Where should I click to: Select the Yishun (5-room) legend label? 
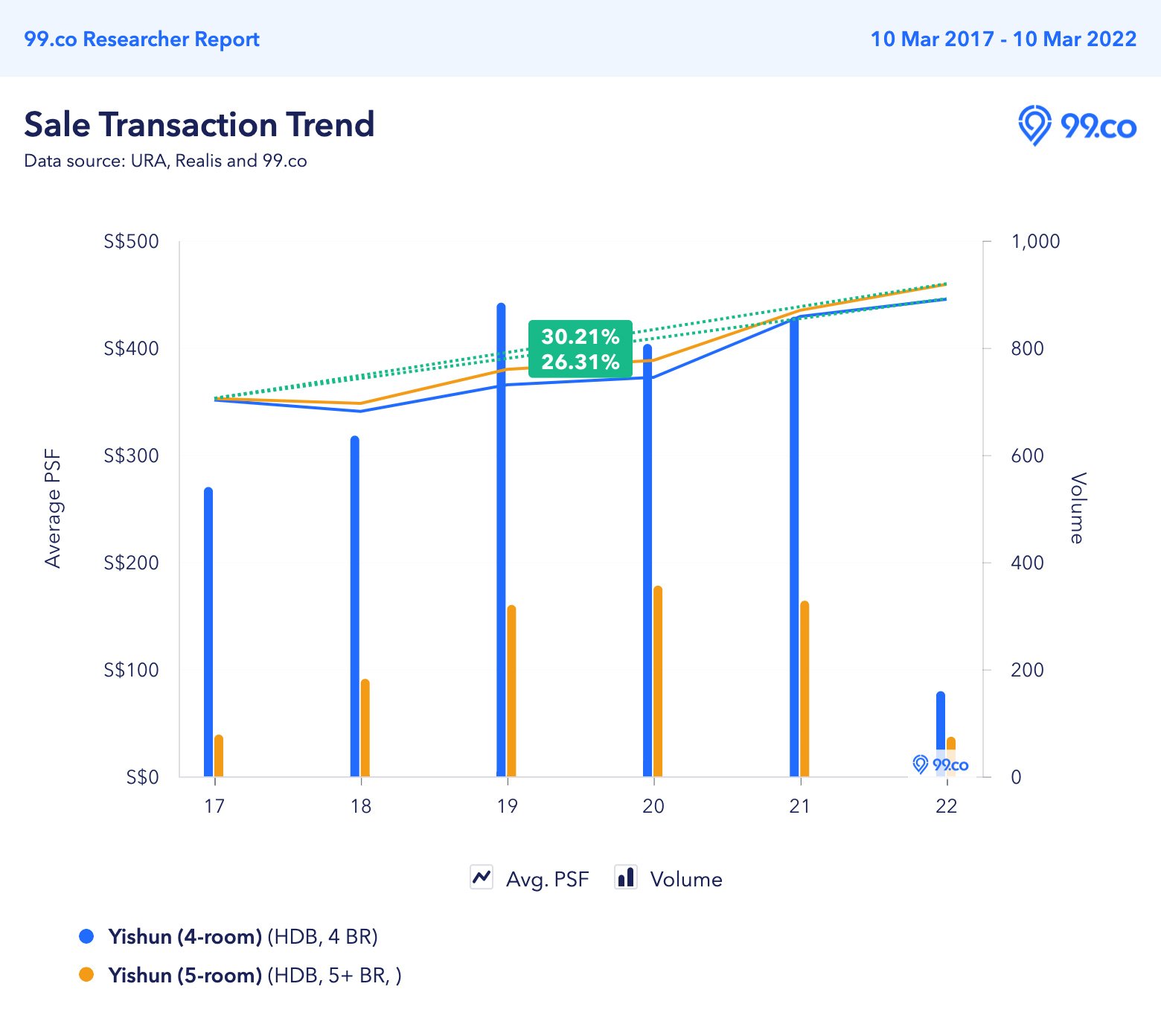(185, 975)
